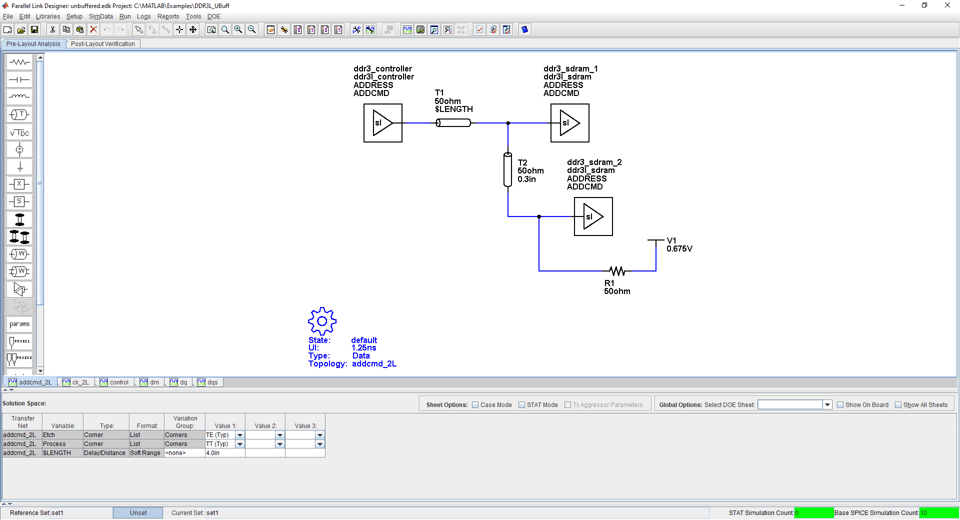This screenshot has height=520, width=960.
Task: Toggle the STAT Mode checkbox
Action: tap(522, 405)
